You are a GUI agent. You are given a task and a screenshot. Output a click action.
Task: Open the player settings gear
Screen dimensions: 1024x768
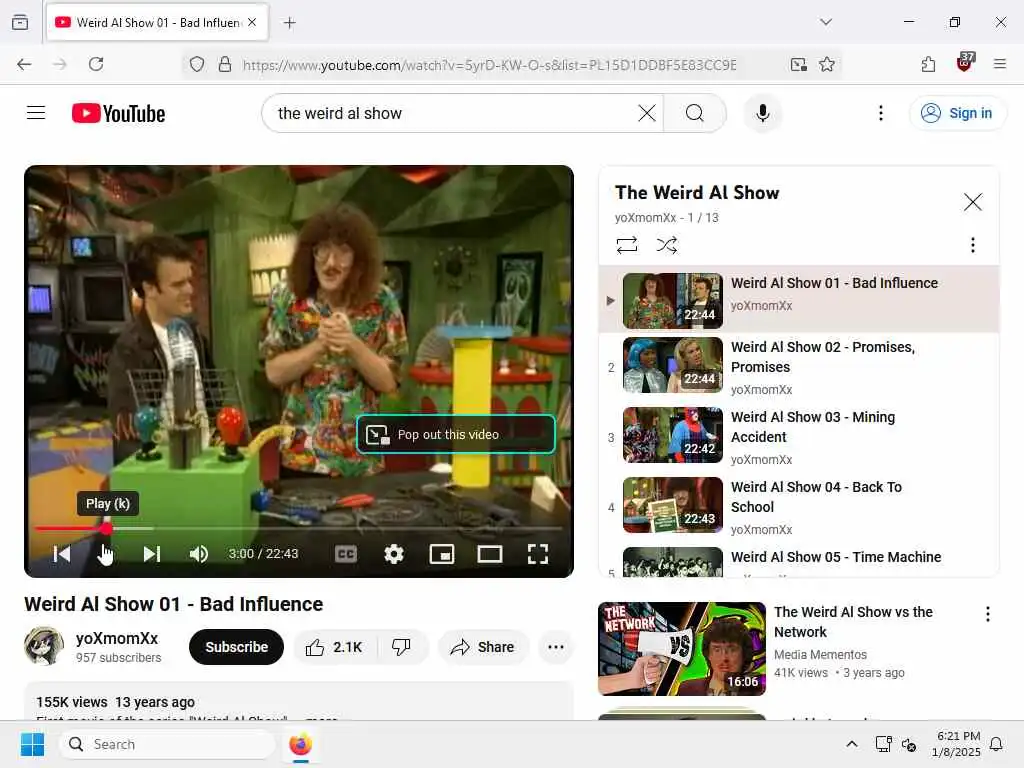pos(394,554)
